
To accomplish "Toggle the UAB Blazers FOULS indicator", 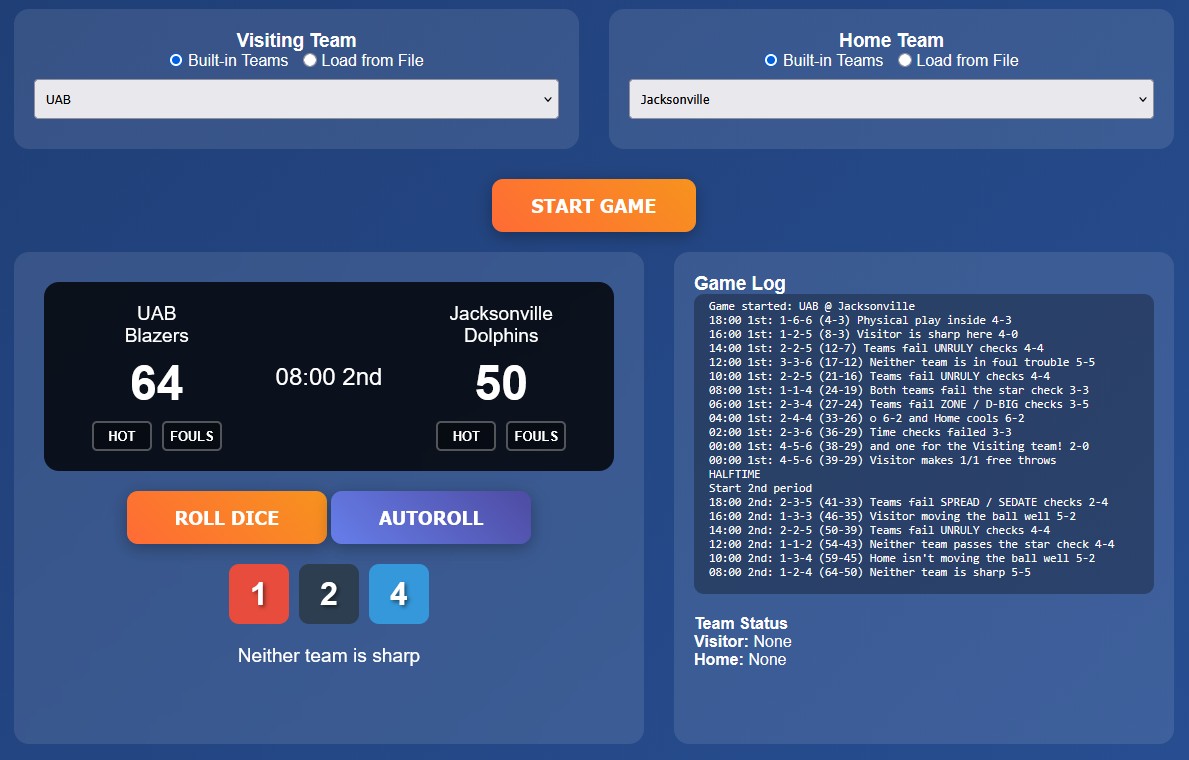I will pyautogui.click(x=192, y=436).
